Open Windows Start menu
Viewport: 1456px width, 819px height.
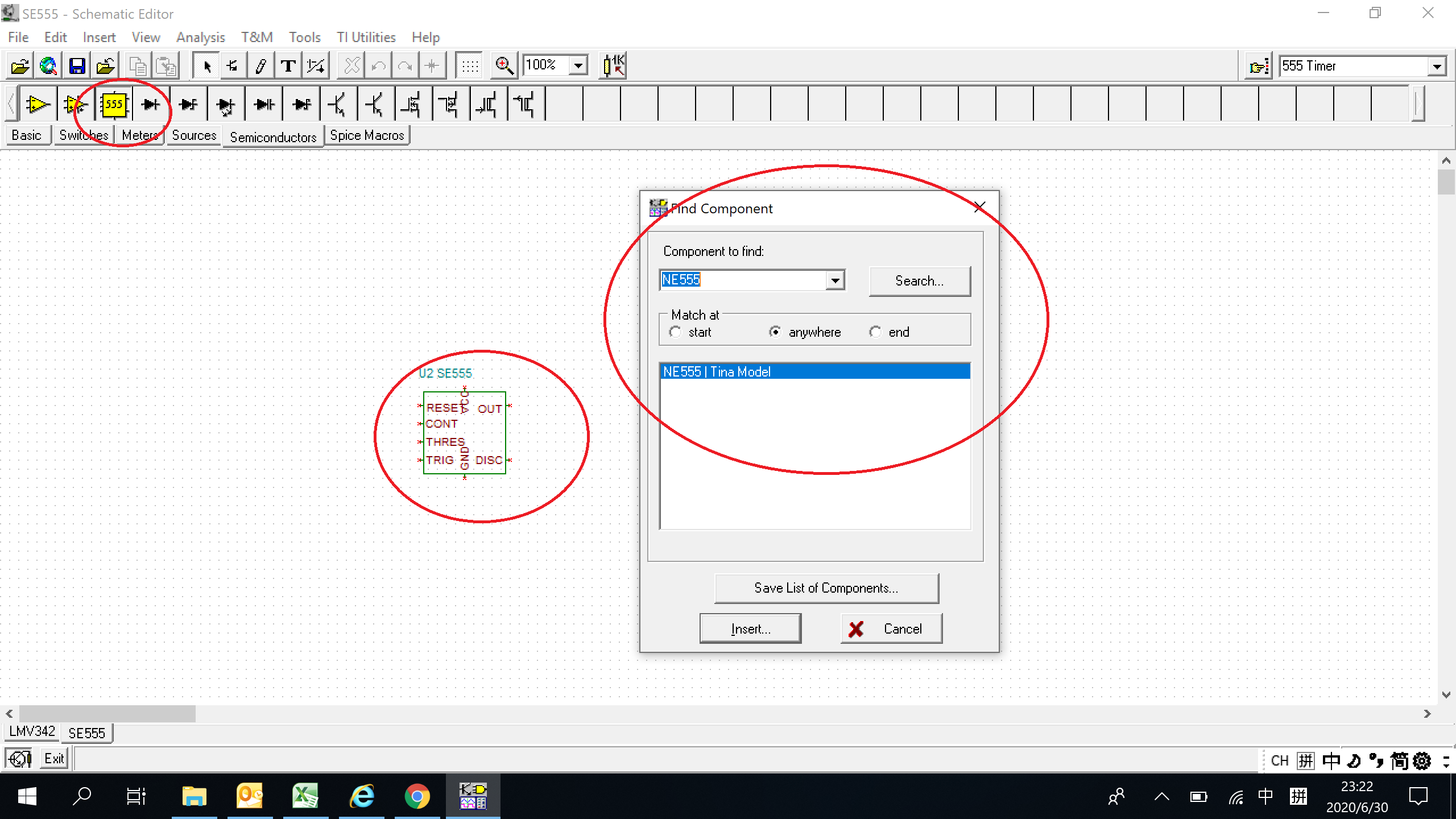[x=27, y=796]
